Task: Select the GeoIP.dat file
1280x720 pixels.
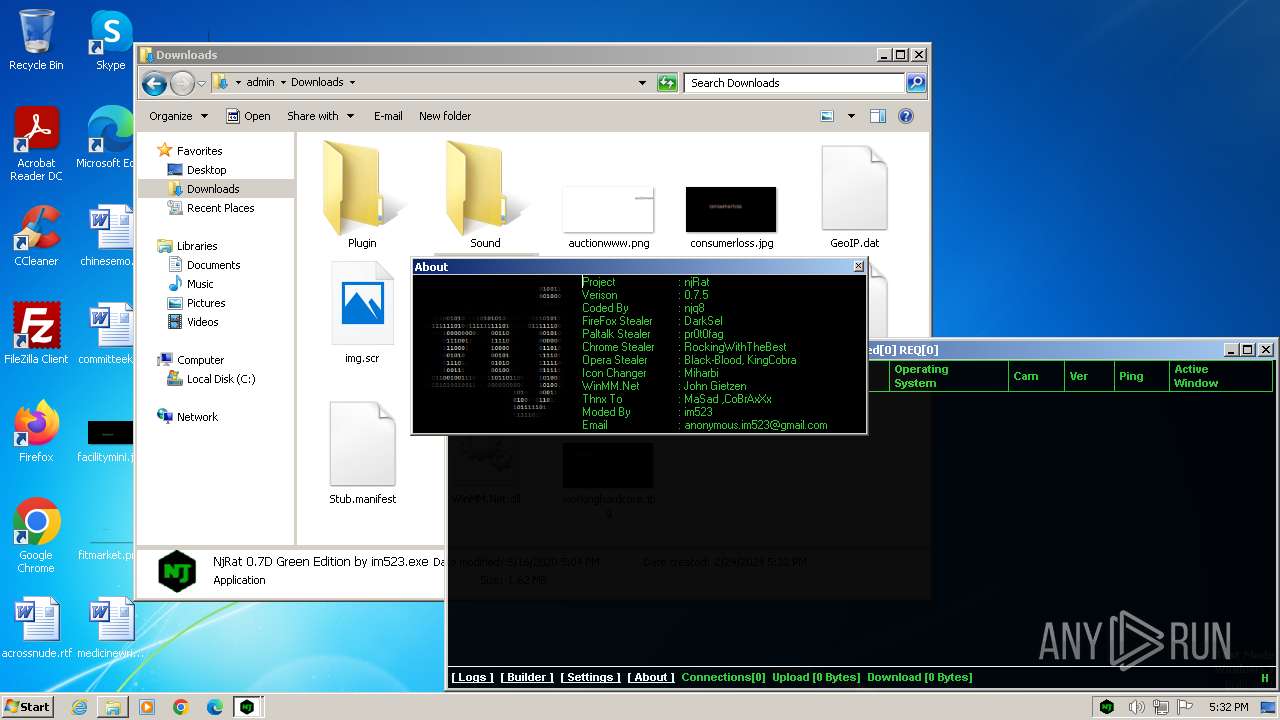Action: click(854, 196)
